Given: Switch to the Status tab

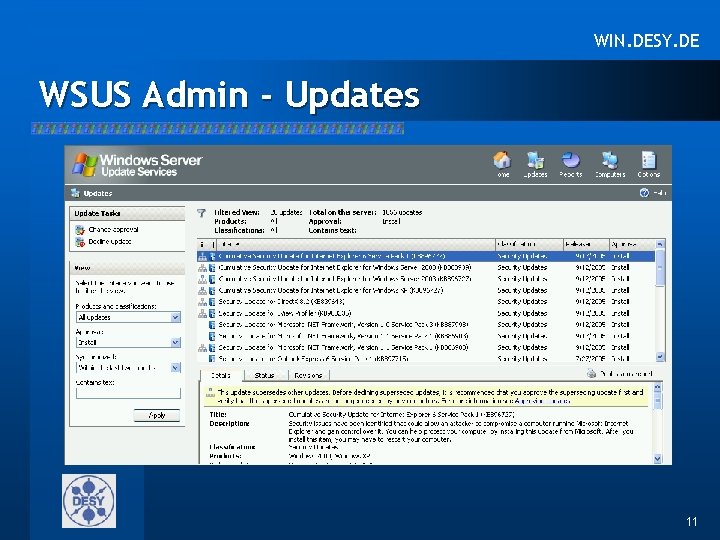Looking at the screenshot, I should click(x=264, y=375).
